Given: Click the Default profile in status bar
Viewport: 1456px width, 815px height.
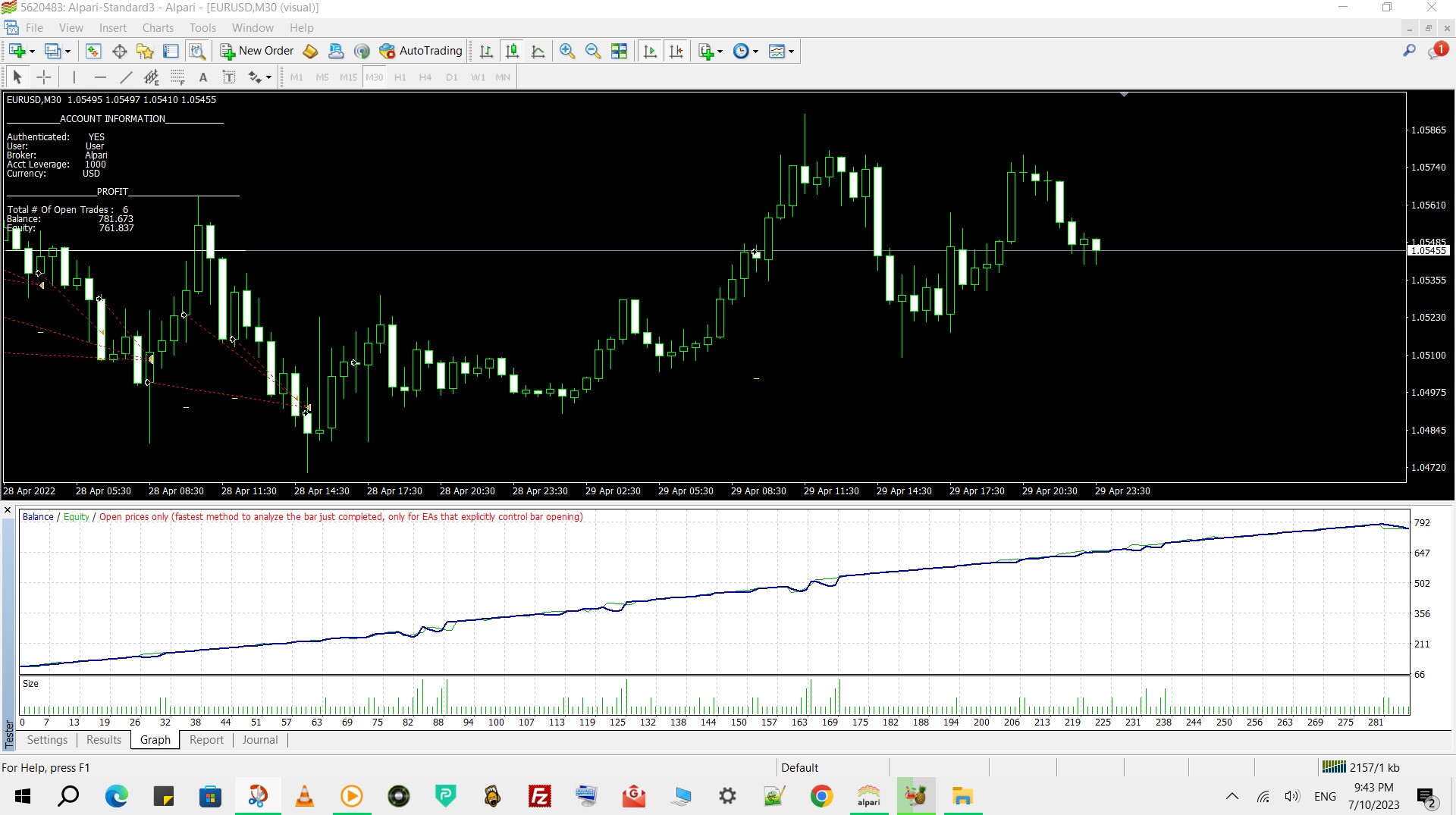Looking at the screenshot, I should (x=799, y=767).
